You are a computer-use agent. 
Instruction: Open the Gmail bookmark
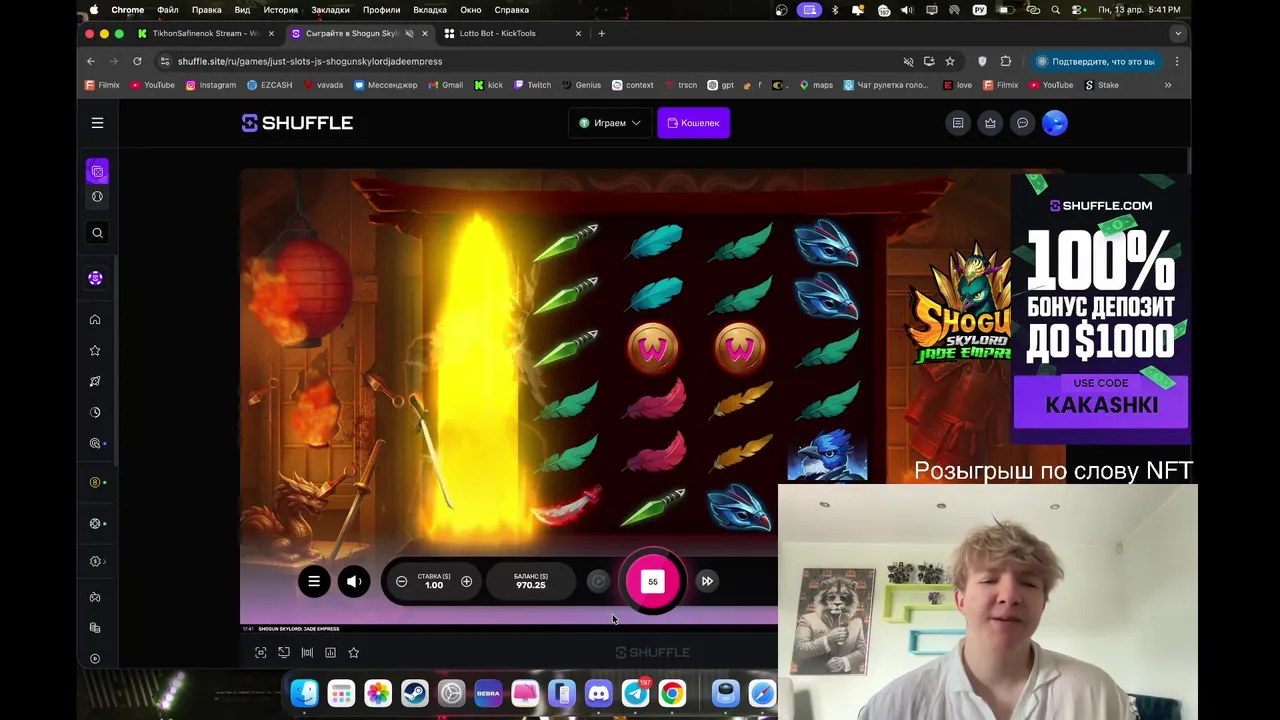click(x=446, y=85)
